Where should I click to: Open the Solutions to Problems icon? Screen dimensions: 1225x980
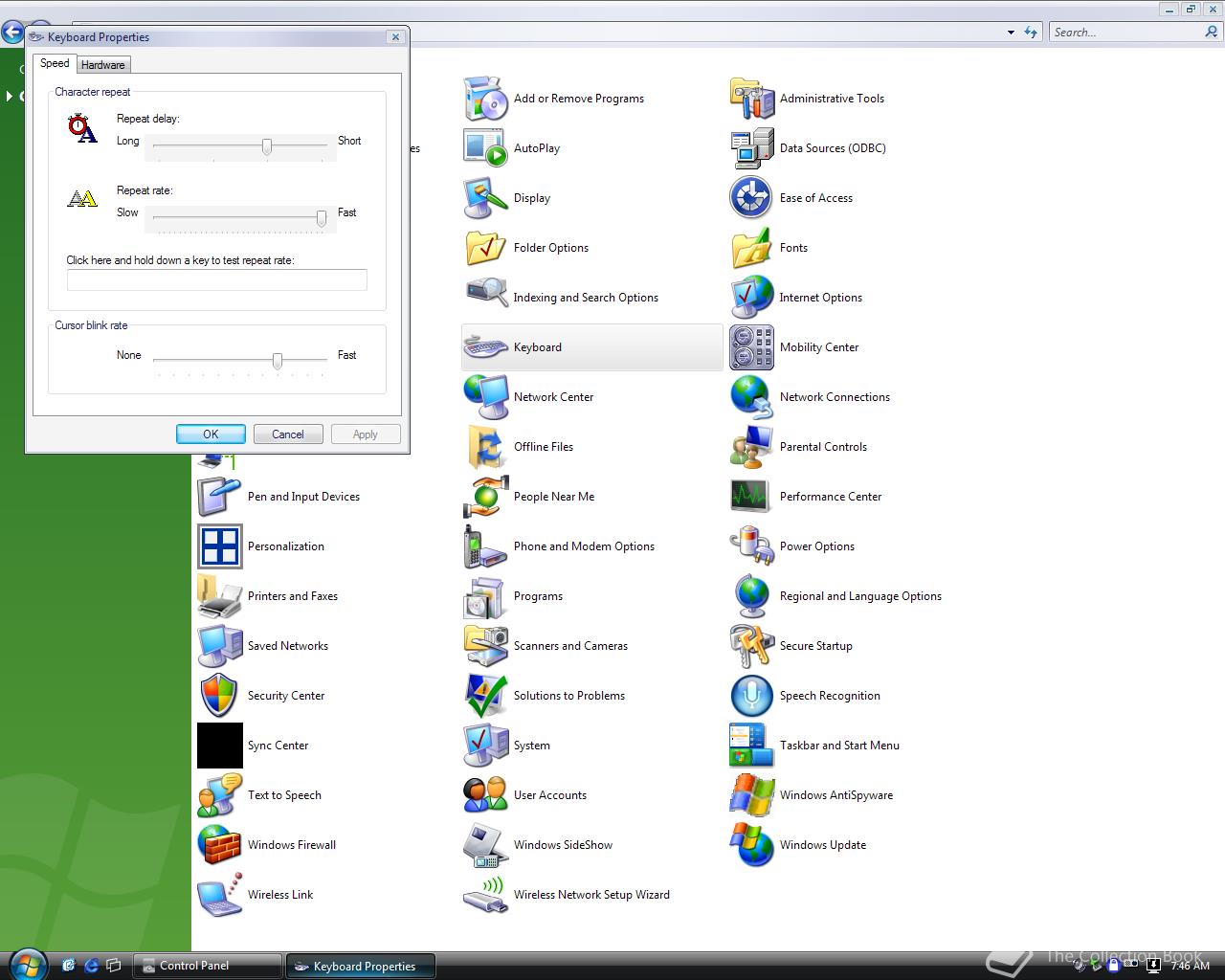point(485,696)
